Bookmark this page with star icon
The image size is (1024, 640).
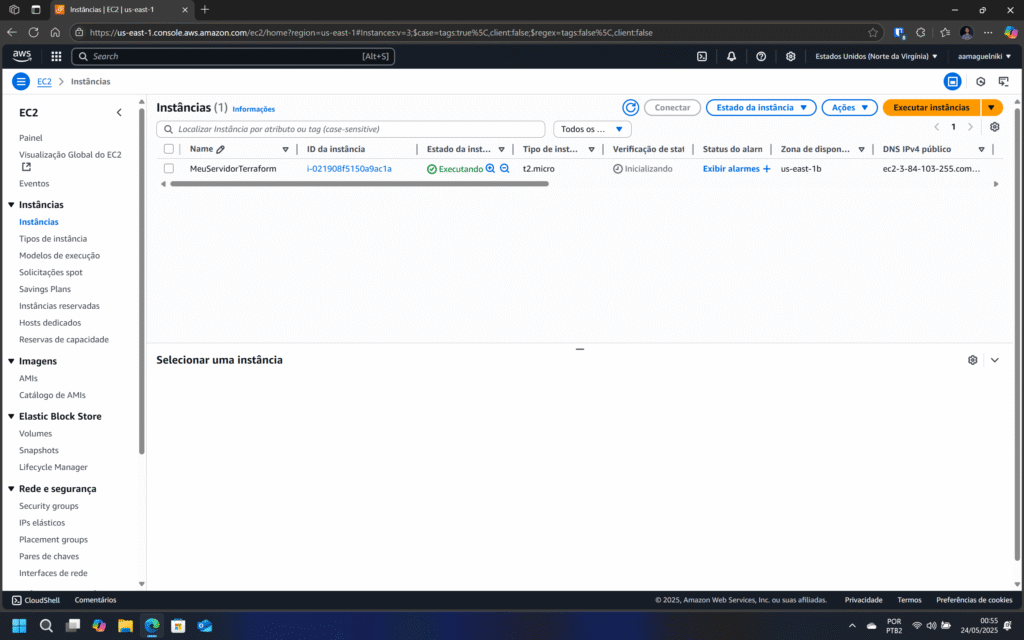tap(872, 33)
